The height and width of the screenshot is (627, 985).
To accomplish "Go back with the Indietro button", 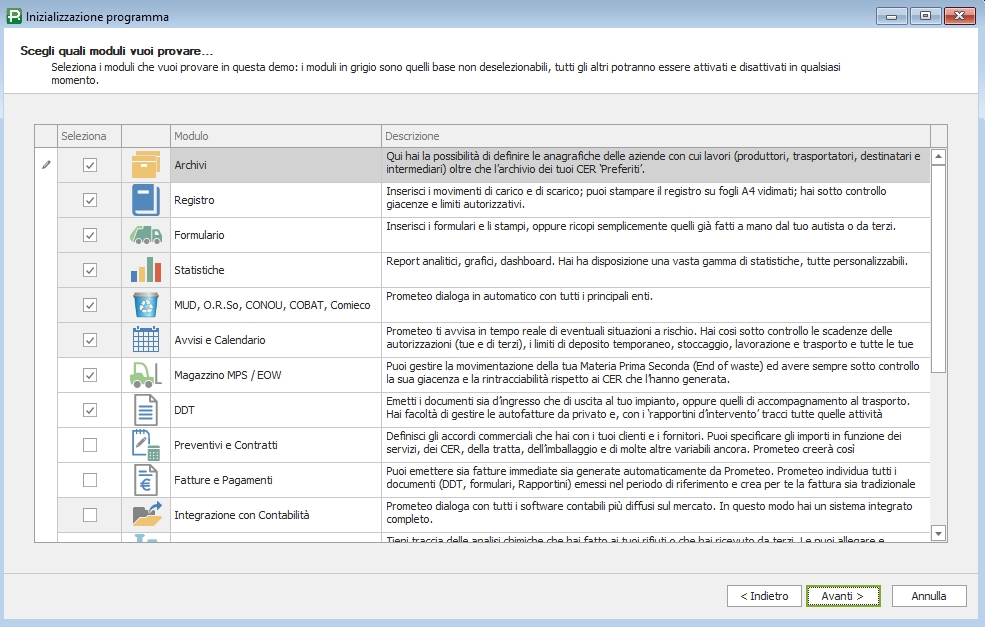I will pyautogui.click(x=764, y=596).
